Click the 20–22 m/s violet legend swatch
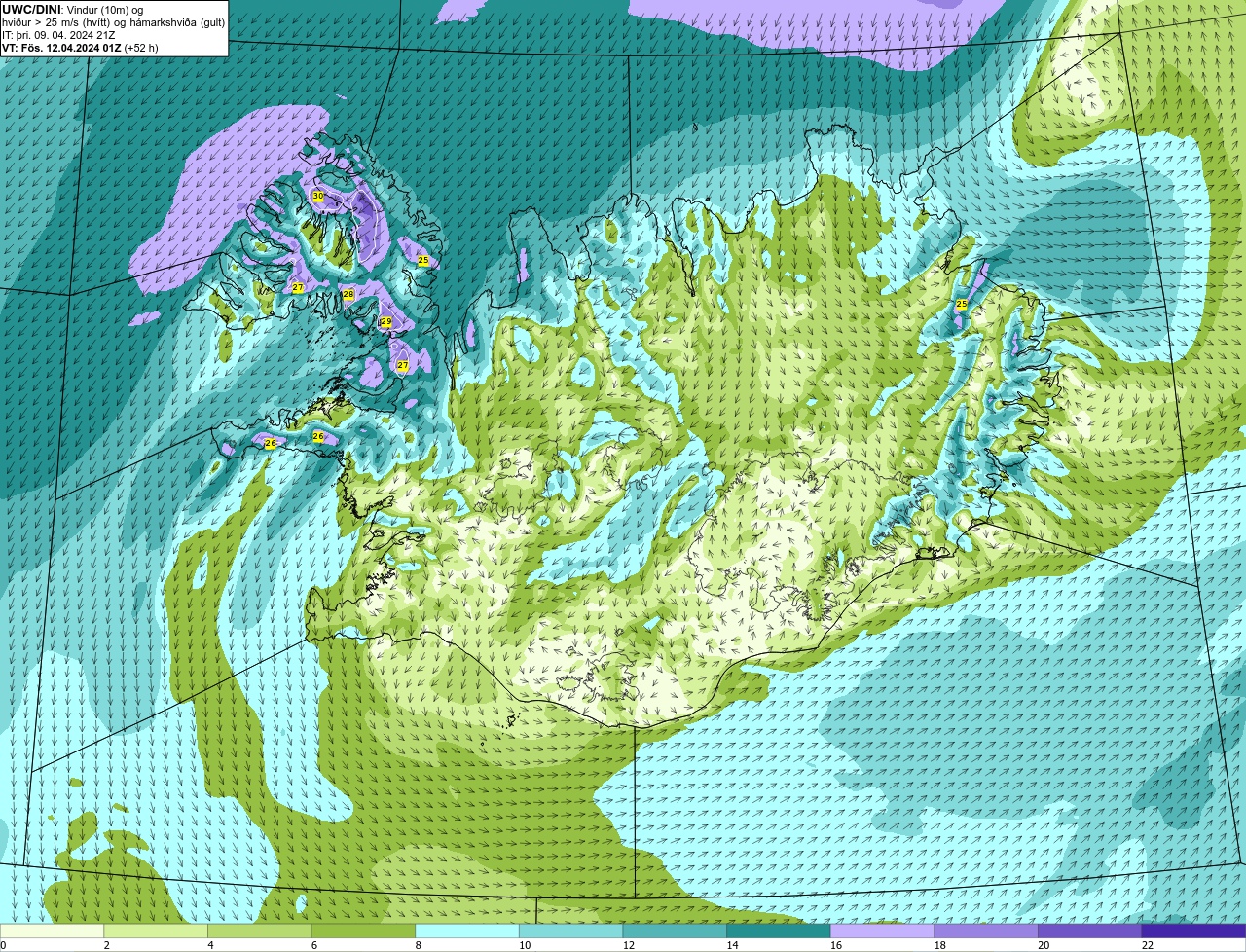The height and width of the screenshot is (952, 1246). [1090, 931]
